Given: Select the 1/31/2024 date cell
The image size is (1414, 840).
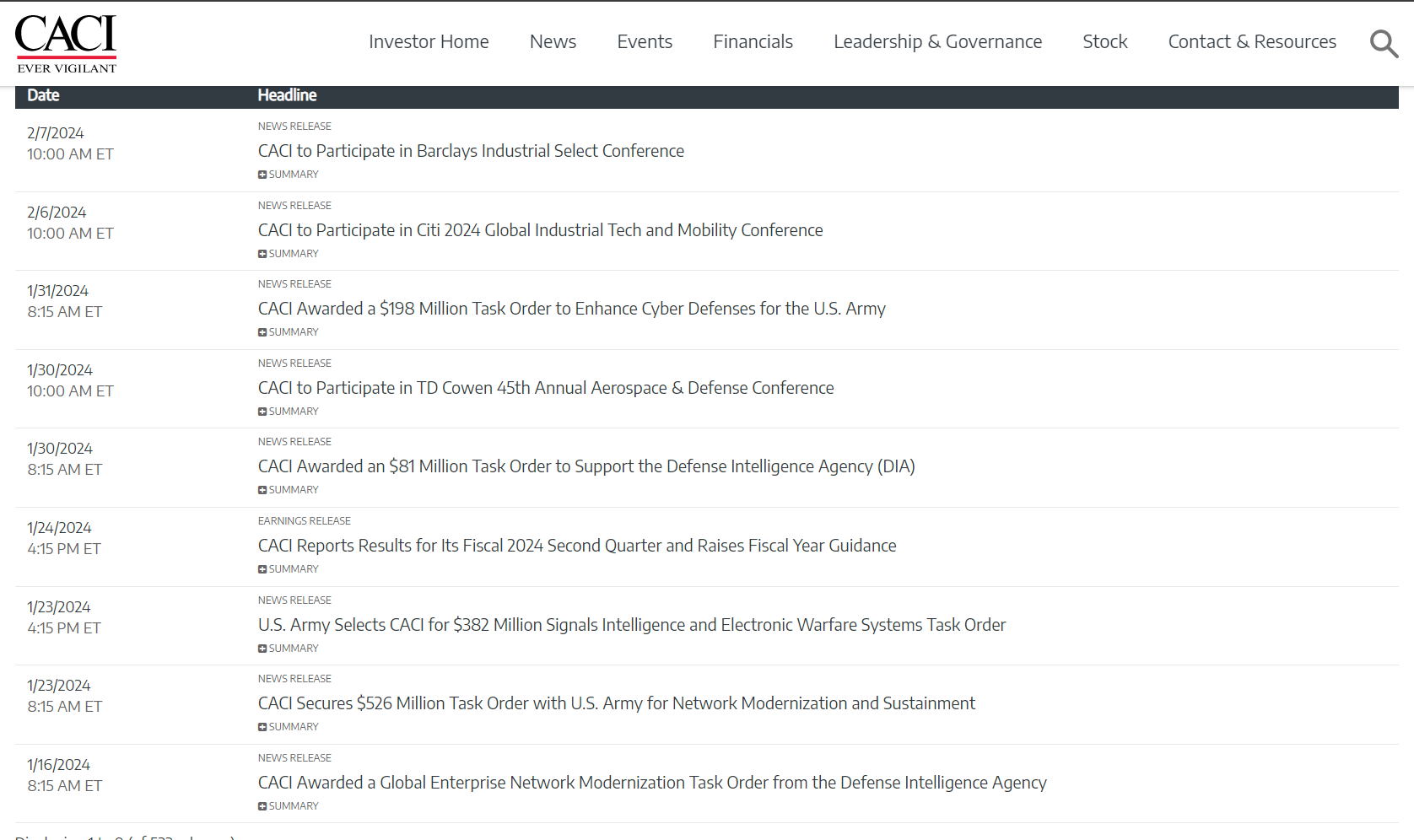Looking at the screenshot, I should coord(57,291).
